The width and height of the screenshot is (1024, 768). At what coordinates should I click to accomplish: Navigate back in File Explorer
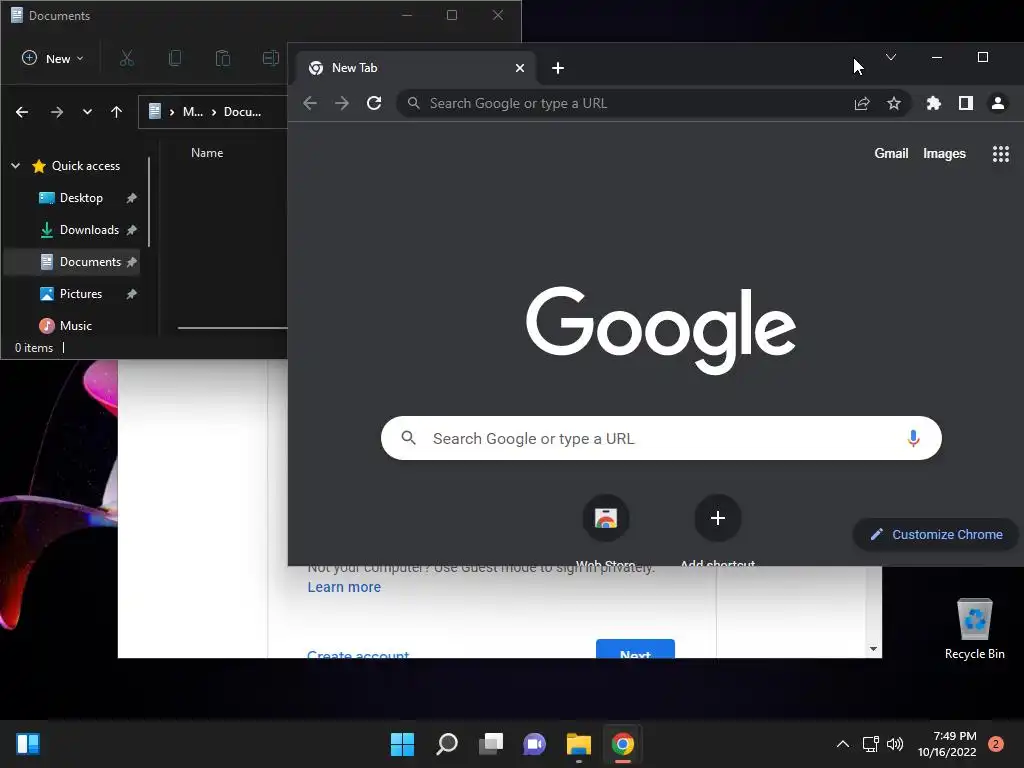22,112
